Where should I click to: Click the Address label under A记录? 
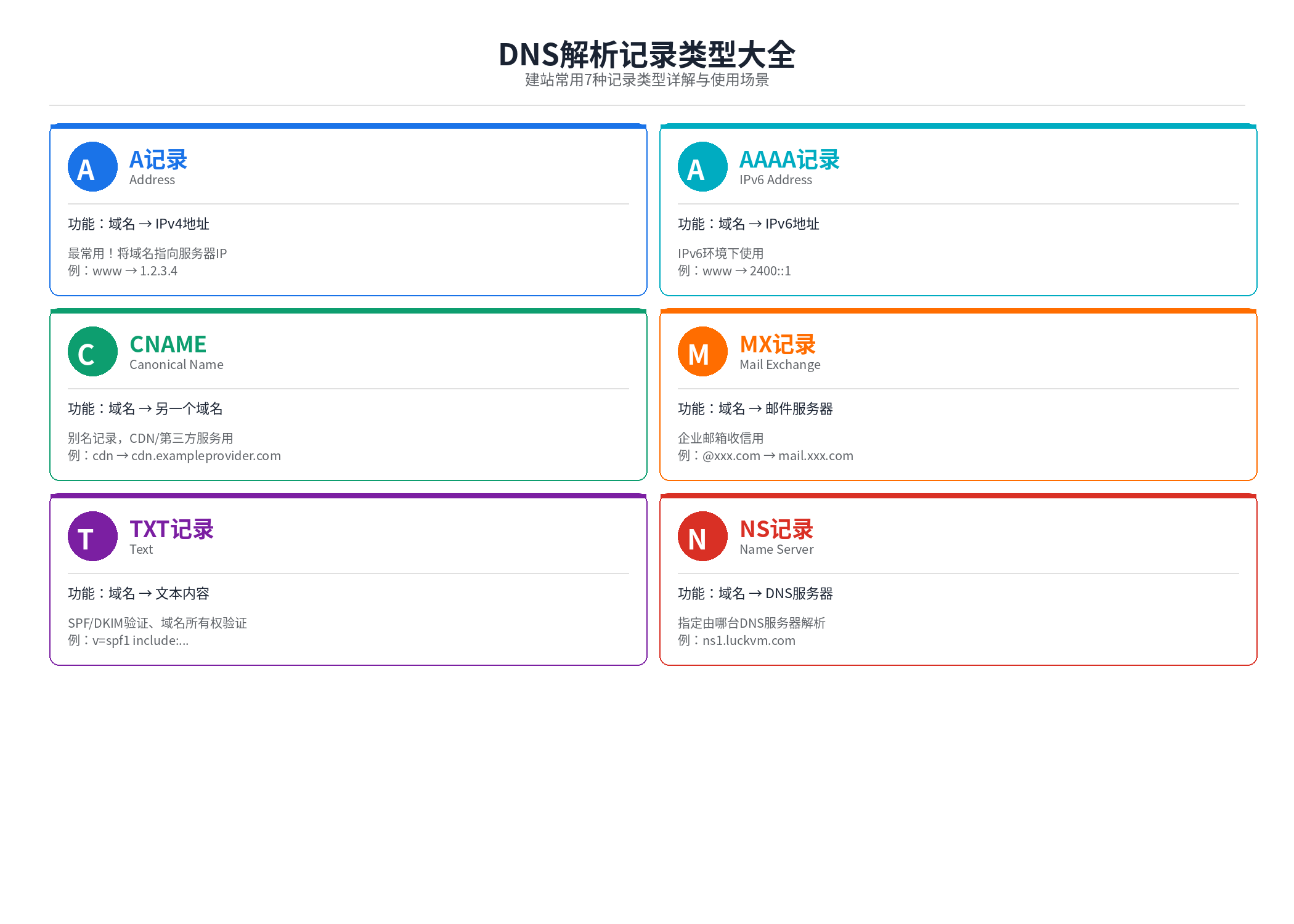pos(152,180)
